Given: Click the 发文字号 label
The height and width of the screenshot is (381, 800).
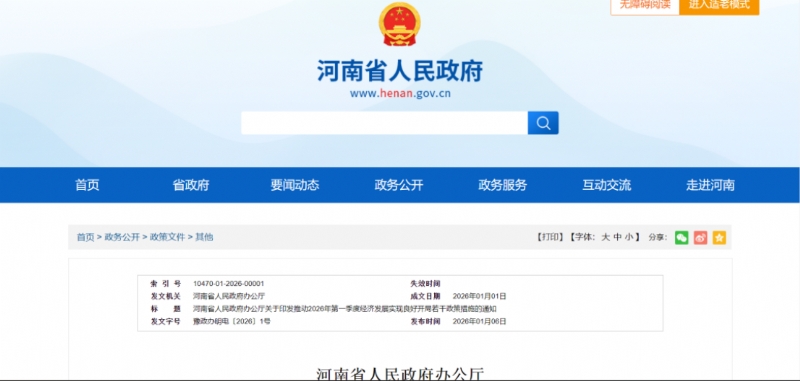Looking at the screenshot, I should [165, 322].
